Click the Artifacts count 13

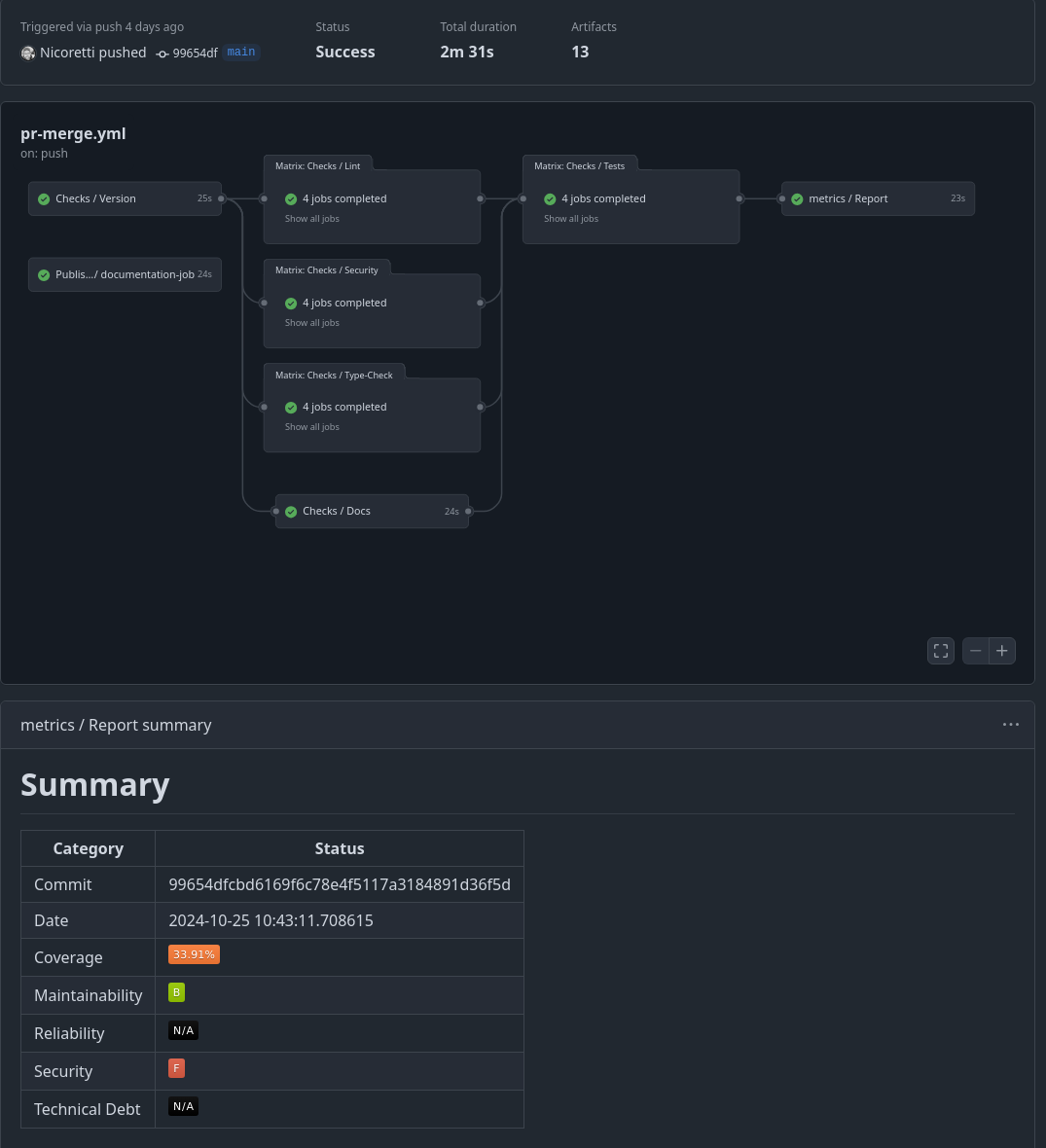coord(580,52)
